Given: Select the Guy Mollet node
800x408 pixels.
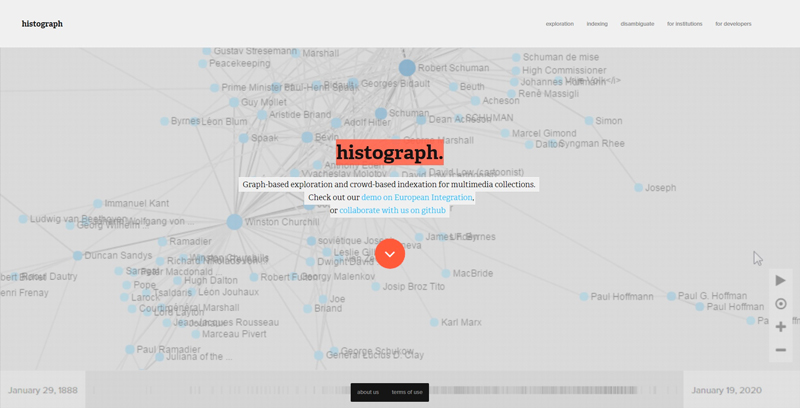Looking at the screenshot, I should pos(234,103).
